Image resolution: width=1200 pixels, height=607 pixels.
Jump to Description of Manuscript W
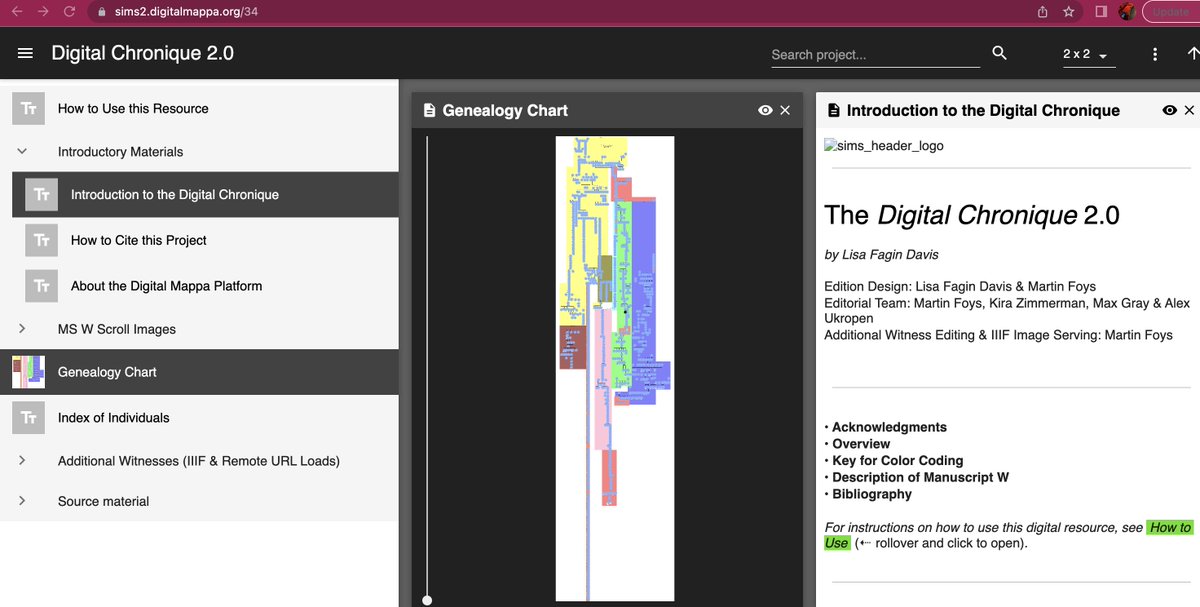[x=920, y=477]
